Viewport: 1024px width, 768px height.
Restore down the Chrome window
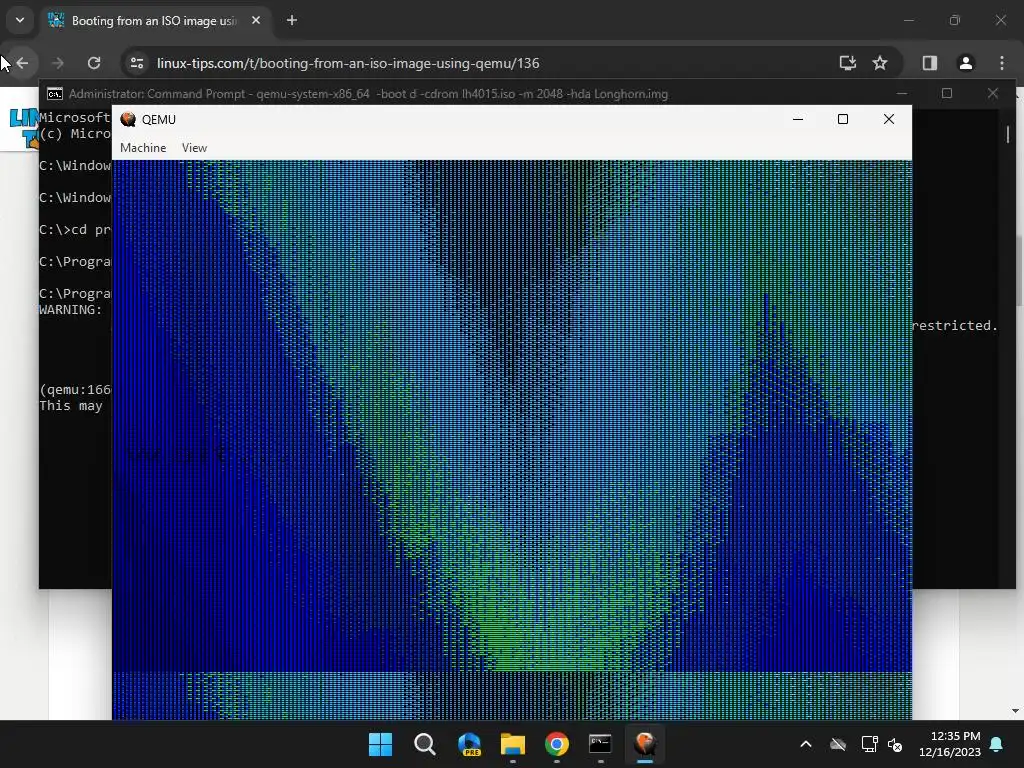pyautogui.click(x=955, y=20)
